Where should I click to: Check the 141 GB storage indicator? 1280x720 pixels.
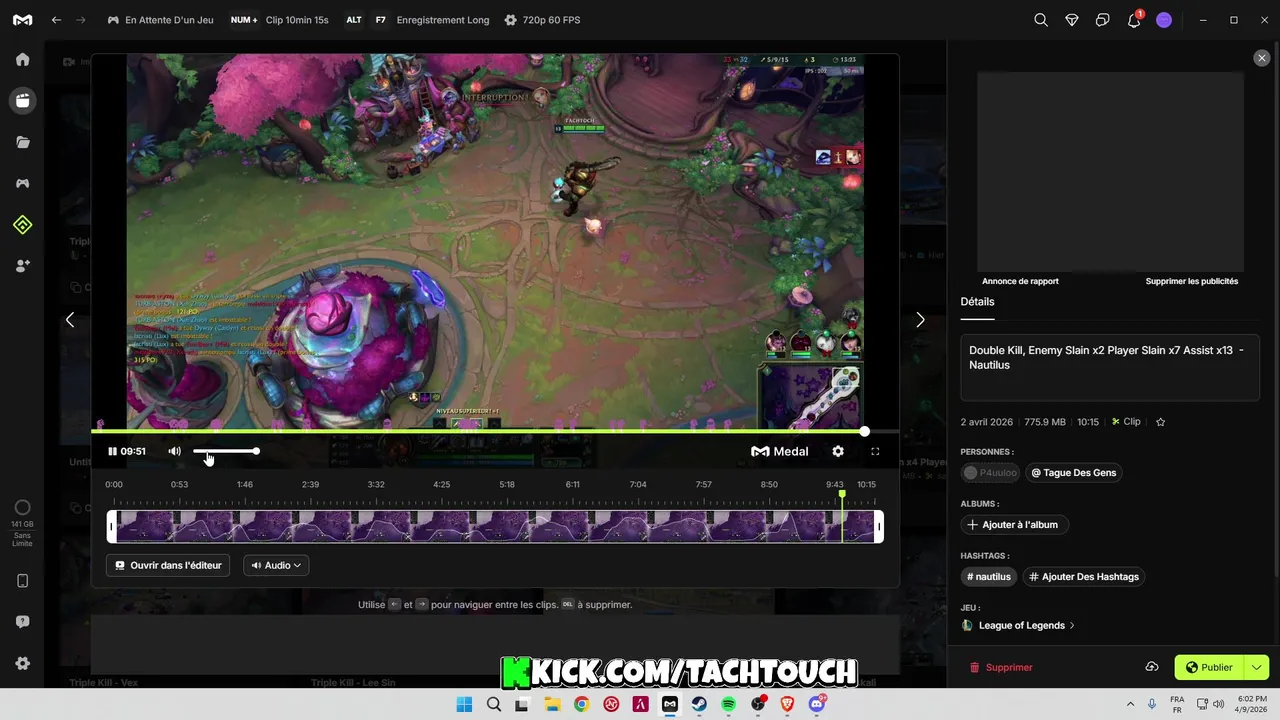point(22,522)
